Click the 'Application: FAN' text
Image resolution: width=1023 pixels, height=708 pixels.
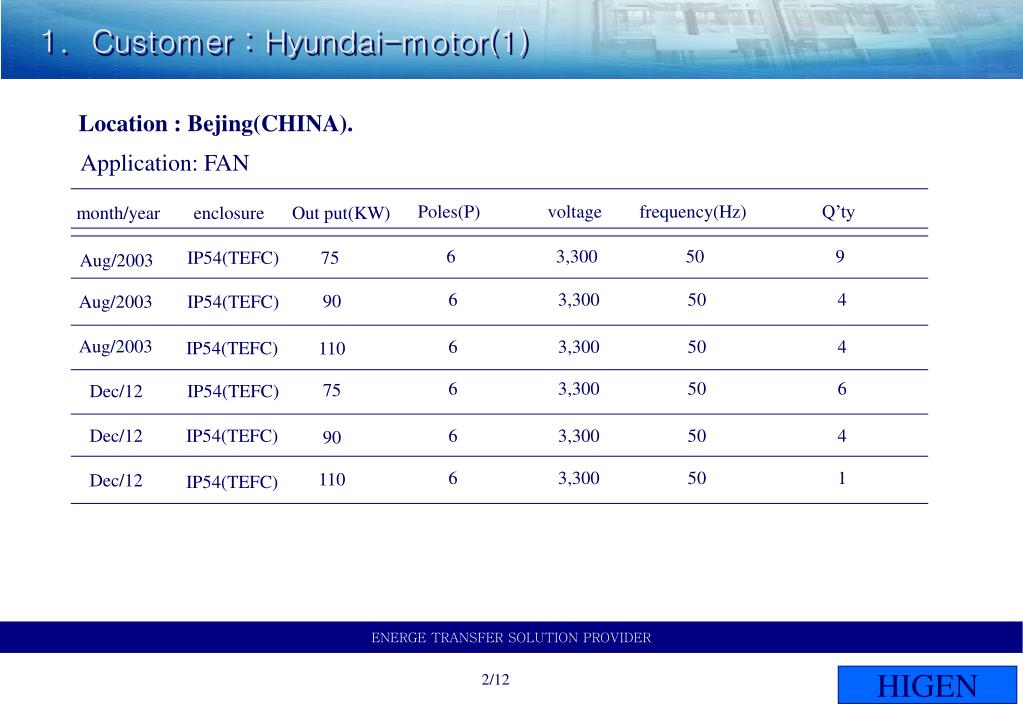[164, 162]
